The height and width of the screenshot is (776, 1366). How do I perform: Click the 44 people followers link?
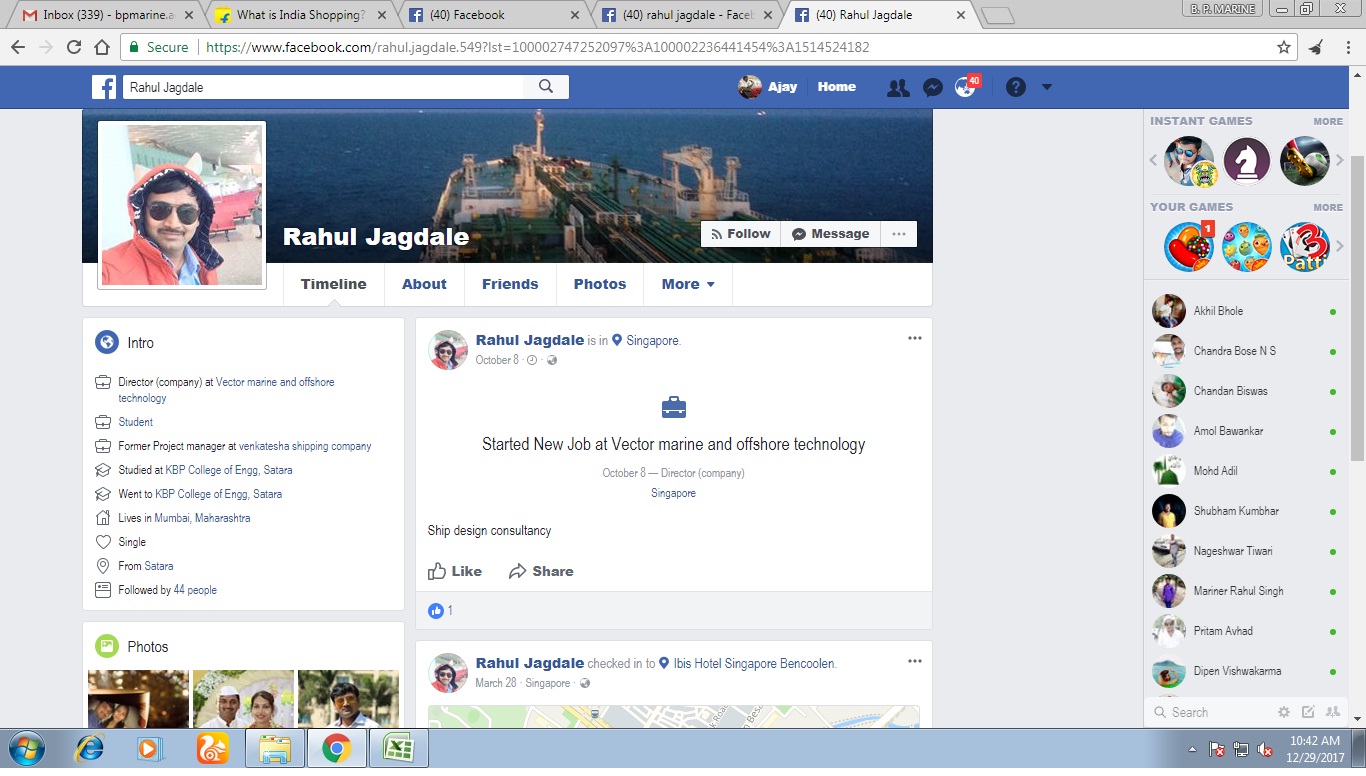click(195, 590)
